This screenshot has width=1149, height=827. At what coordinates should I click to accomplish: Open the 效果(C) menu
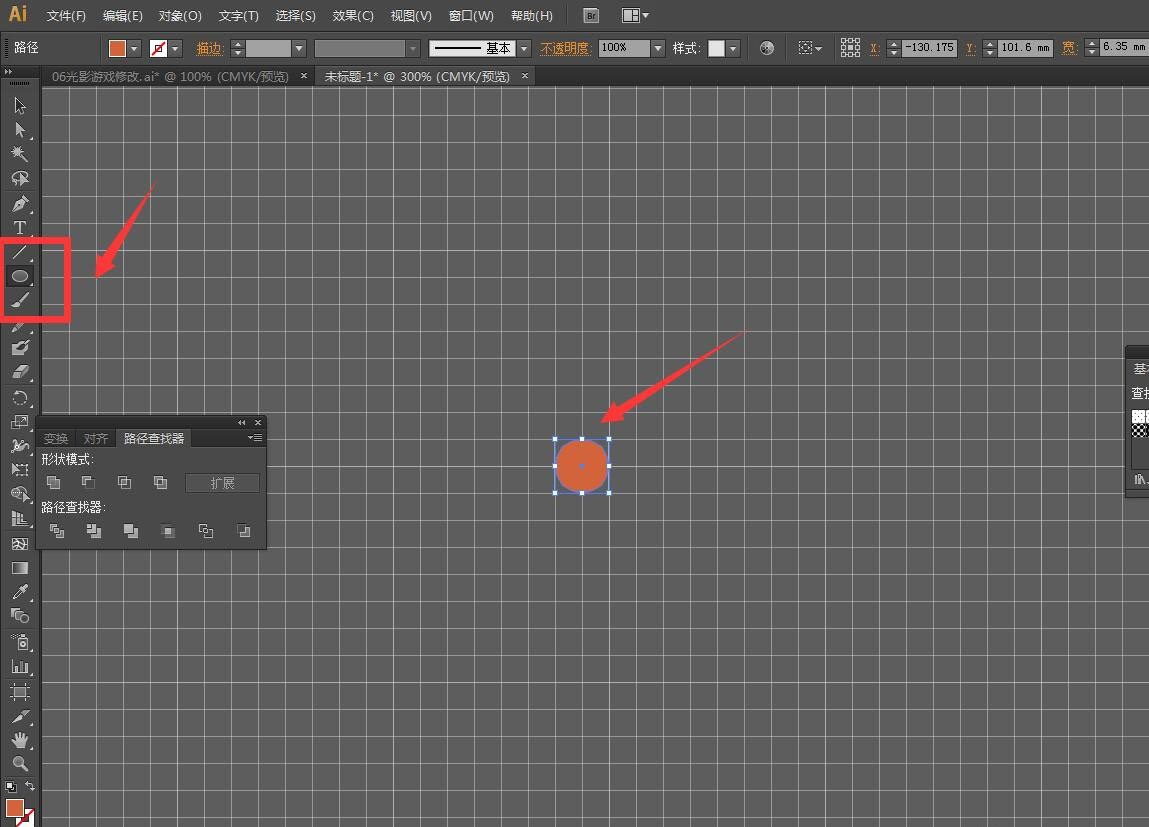coord(352,15)
